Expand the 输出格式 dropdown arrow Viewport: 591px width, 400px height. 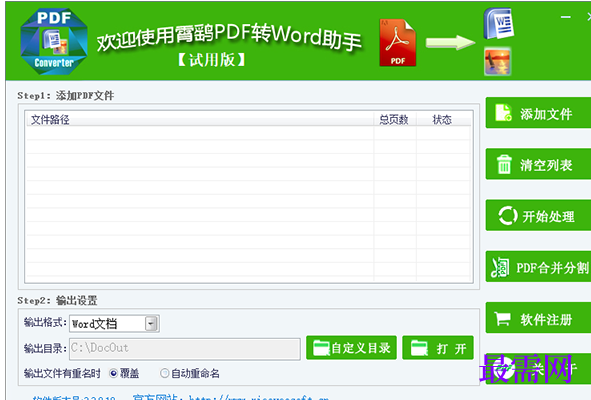[151, 323]
